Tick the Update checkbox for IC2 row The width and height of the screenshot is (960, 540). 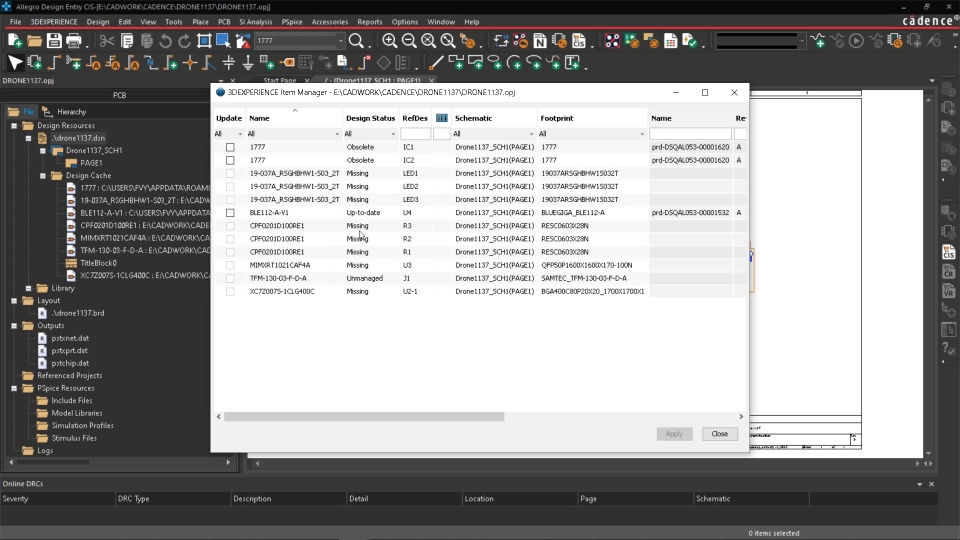click(230, 160)
